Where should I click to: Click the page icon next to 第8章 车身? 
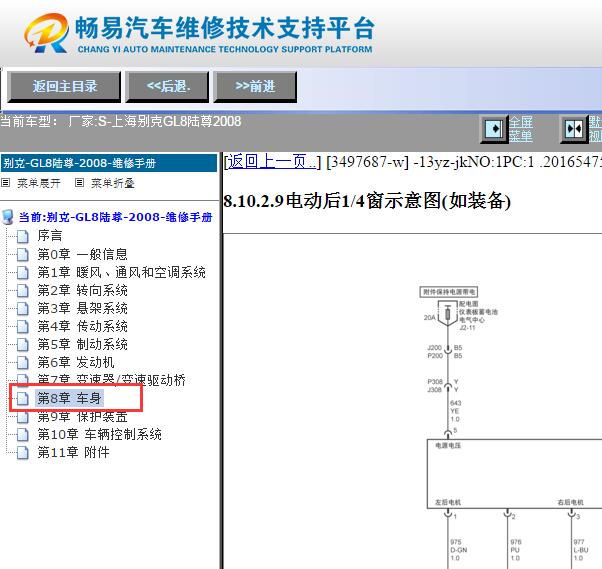point(23,399)
